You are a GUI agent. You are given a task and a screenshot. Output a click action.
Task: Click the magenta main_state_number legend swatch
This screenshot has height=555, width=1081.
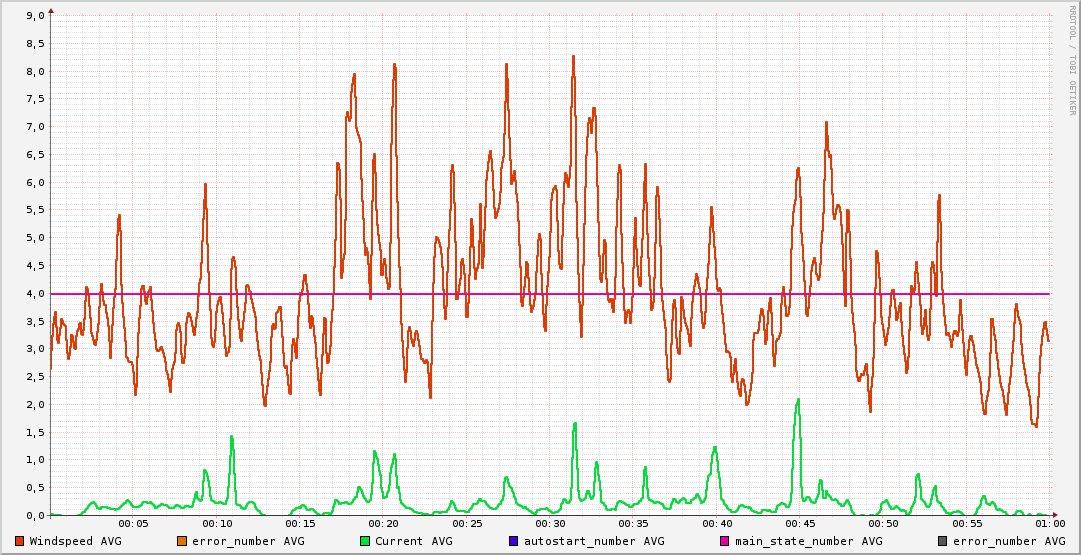click(725, 541)
